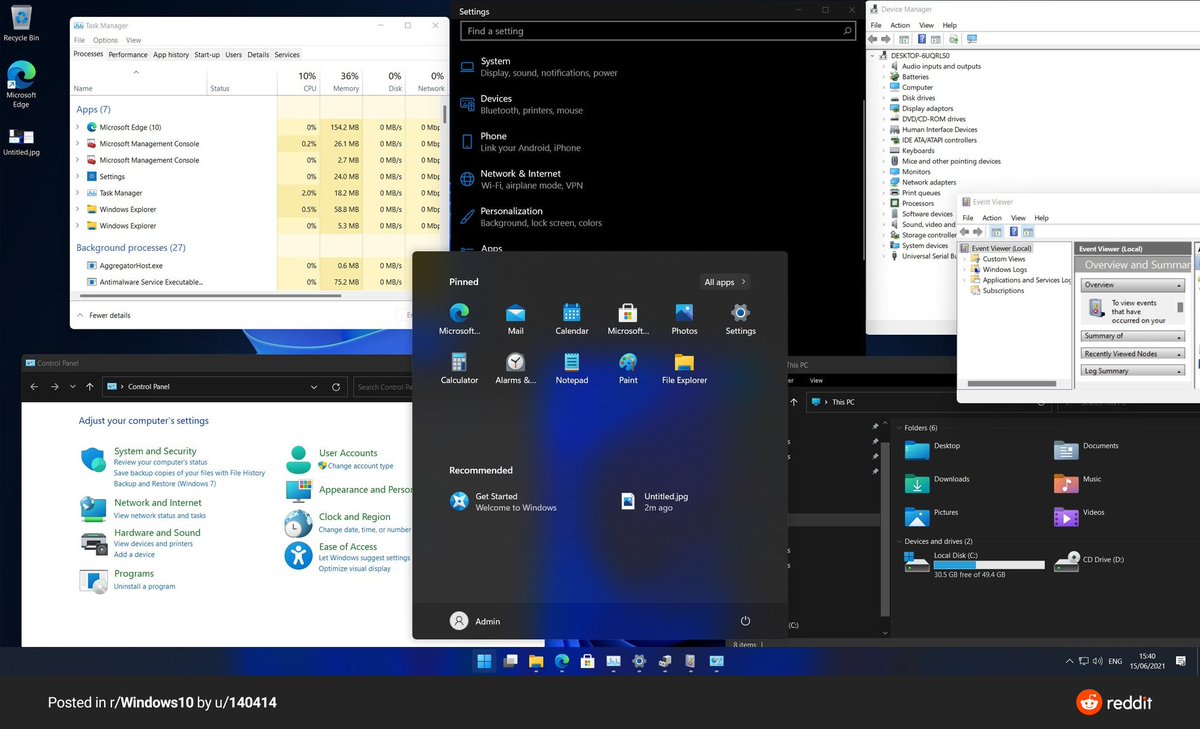Click Fewer details in Task Manager
1200x729 pixels.
pyautogui.click(x=103, y=315)
